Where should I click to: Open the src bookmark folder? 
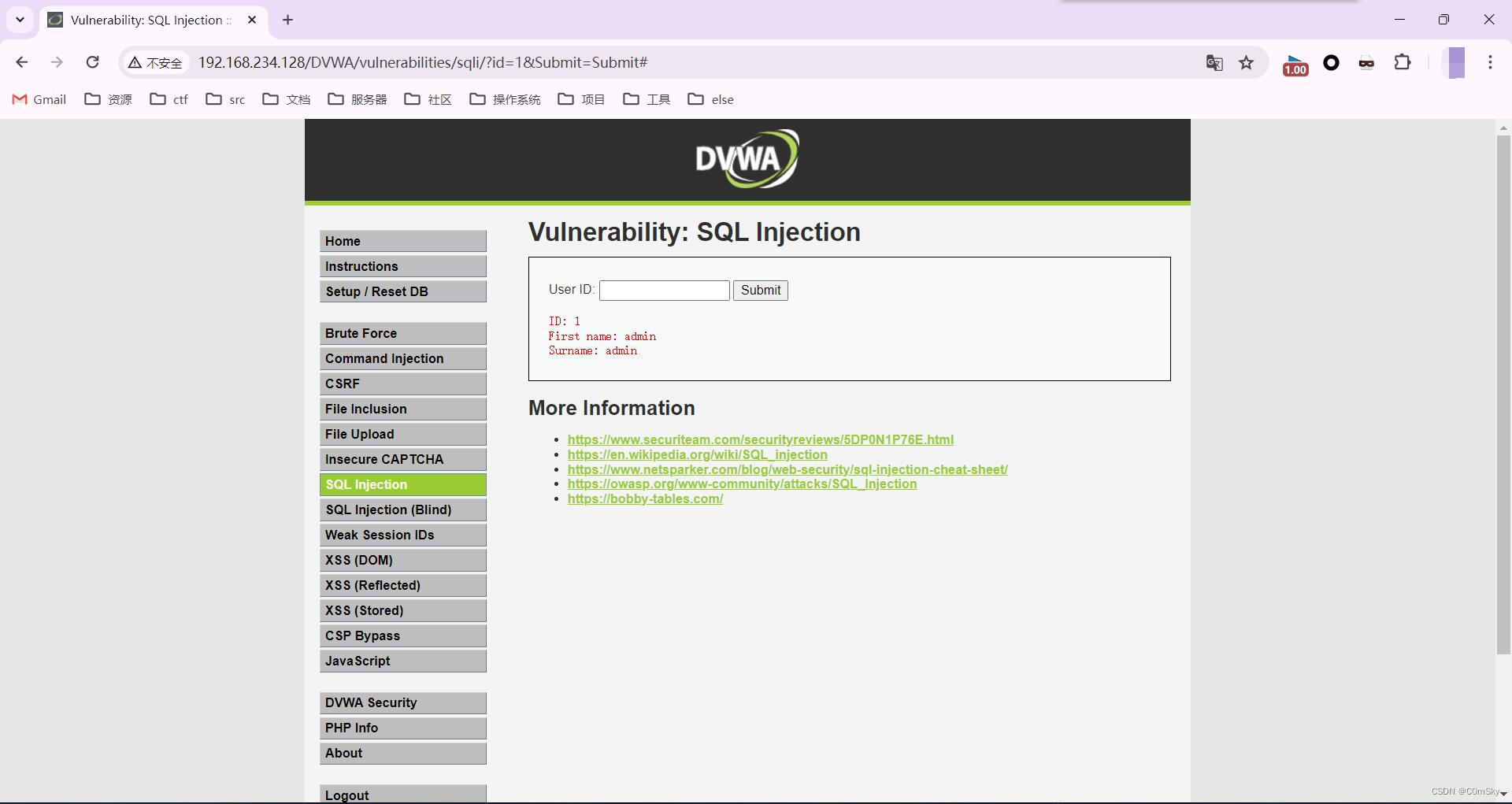pos(226,99)
